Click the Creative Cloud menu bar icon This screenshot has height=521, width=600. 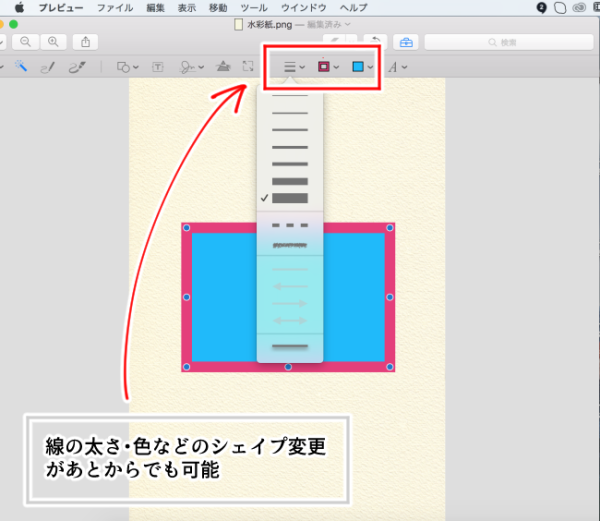click(x=579, y=8)
